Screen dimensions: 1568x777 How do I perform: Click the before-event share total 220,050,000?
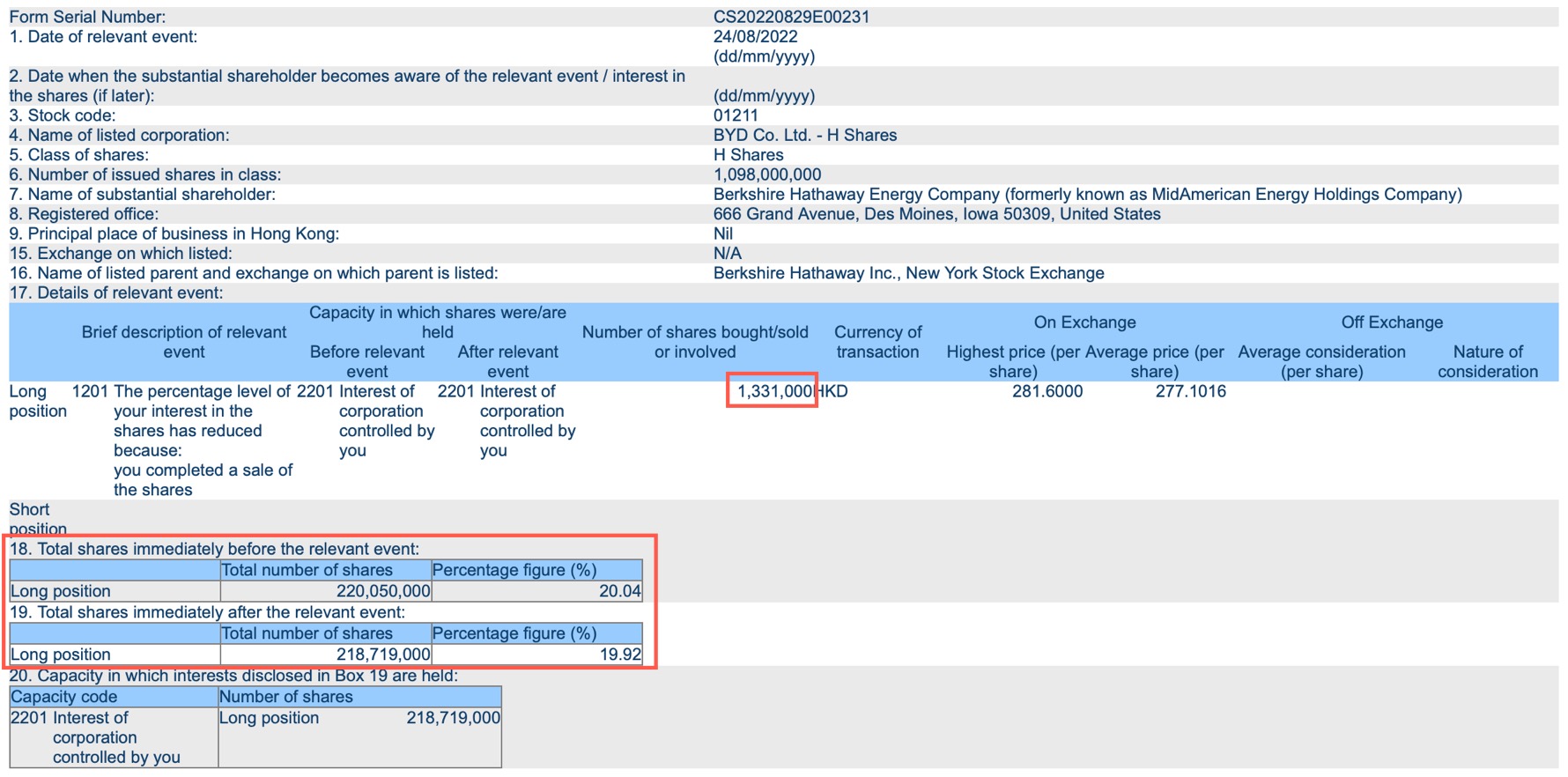383,591
